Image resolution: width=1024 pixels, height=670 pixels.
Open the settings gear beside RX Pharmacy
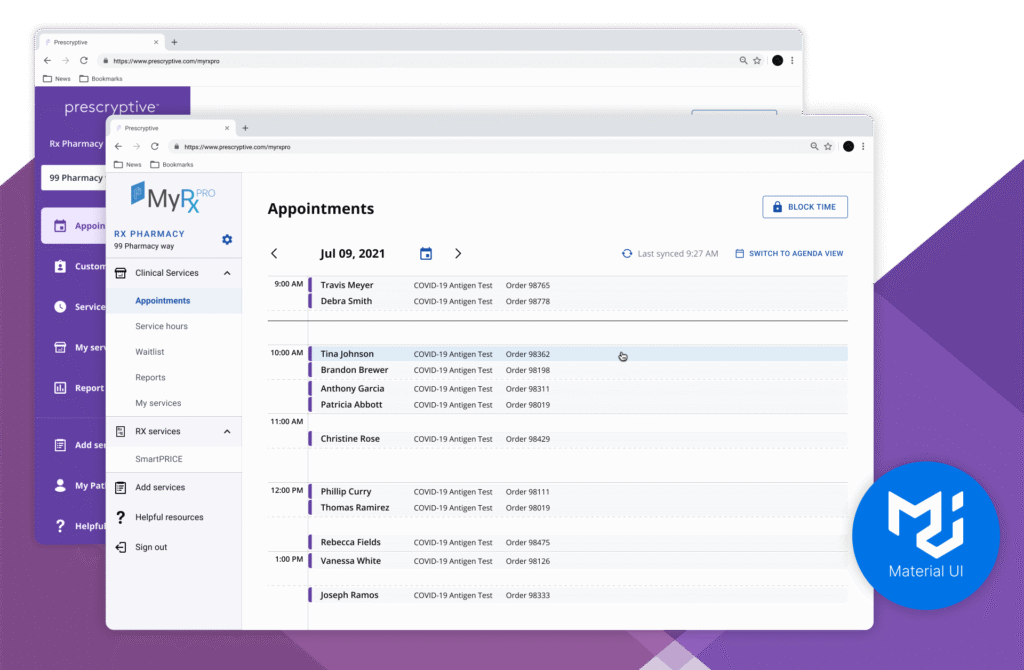tap(227, 240)
